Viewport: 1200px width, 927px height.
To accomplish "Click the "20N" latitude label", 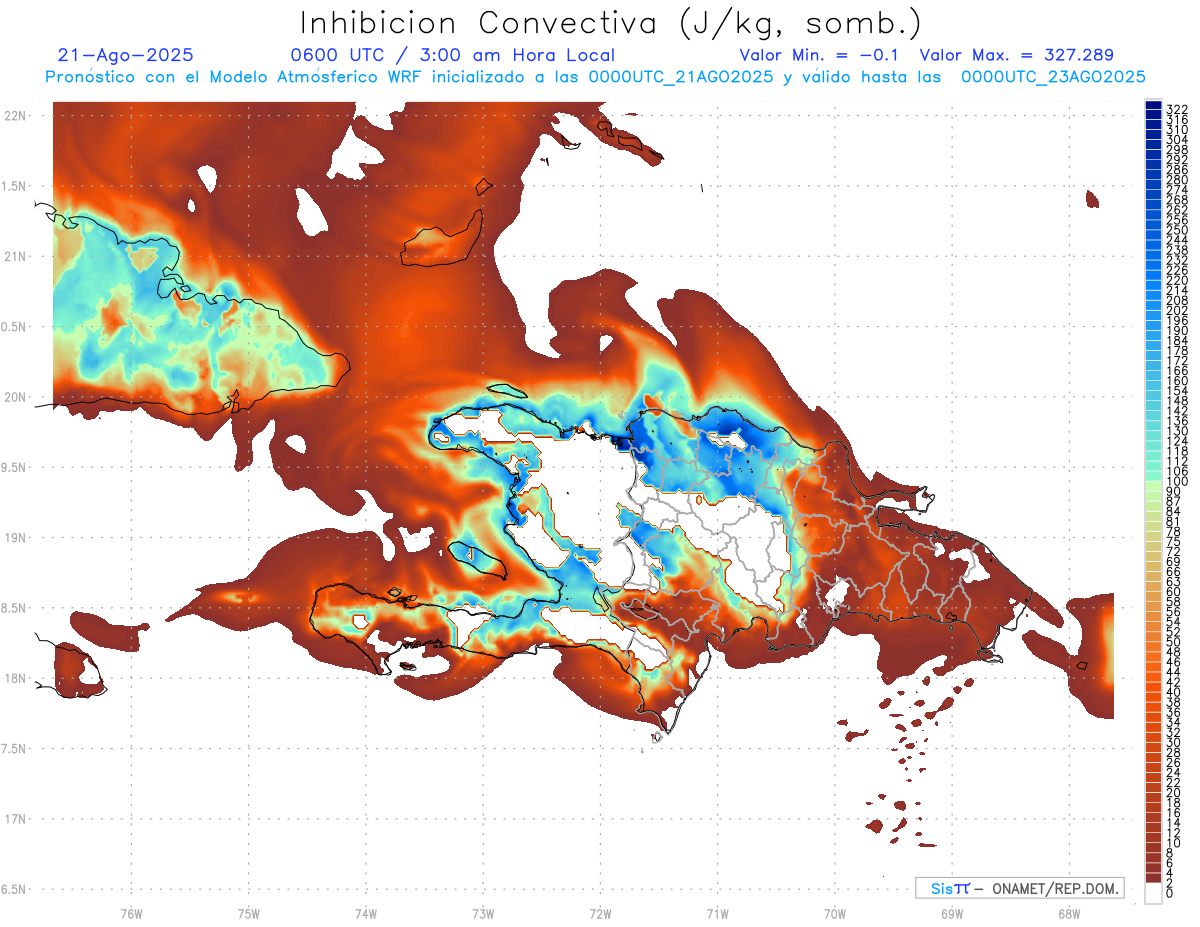I will coord(14,397).
